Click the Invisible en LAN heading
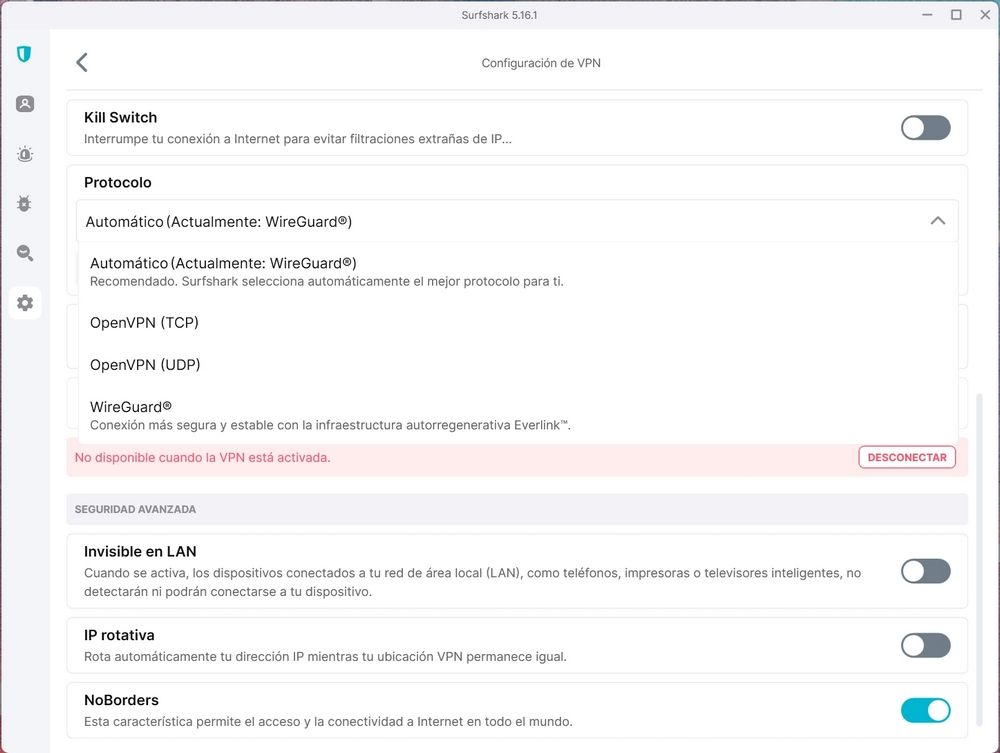 point(140,552)
